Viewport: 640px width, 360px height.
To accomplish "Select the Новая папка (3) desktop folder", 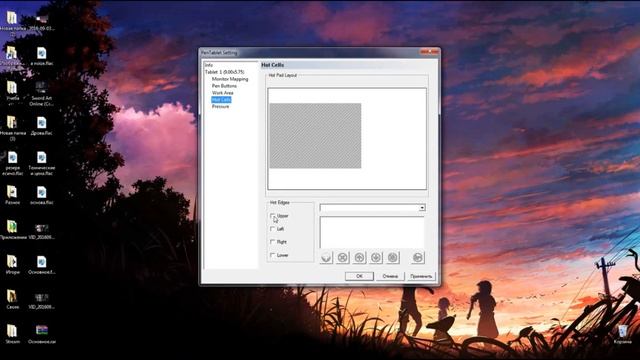I will point(12,127).
